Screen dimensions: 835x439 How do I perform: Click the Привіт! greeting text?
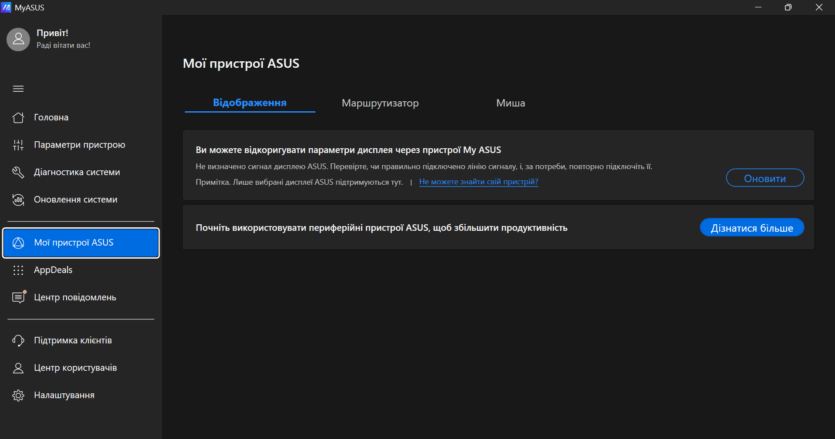pos(52,32)
